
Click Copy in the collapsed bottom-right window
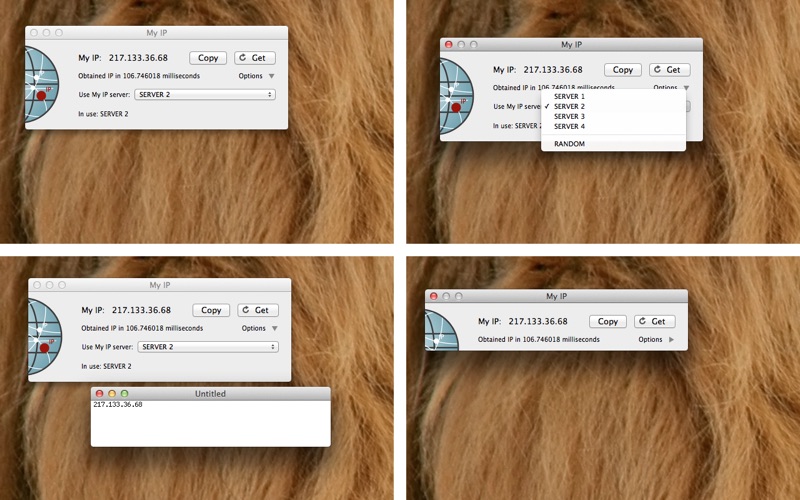608,322
